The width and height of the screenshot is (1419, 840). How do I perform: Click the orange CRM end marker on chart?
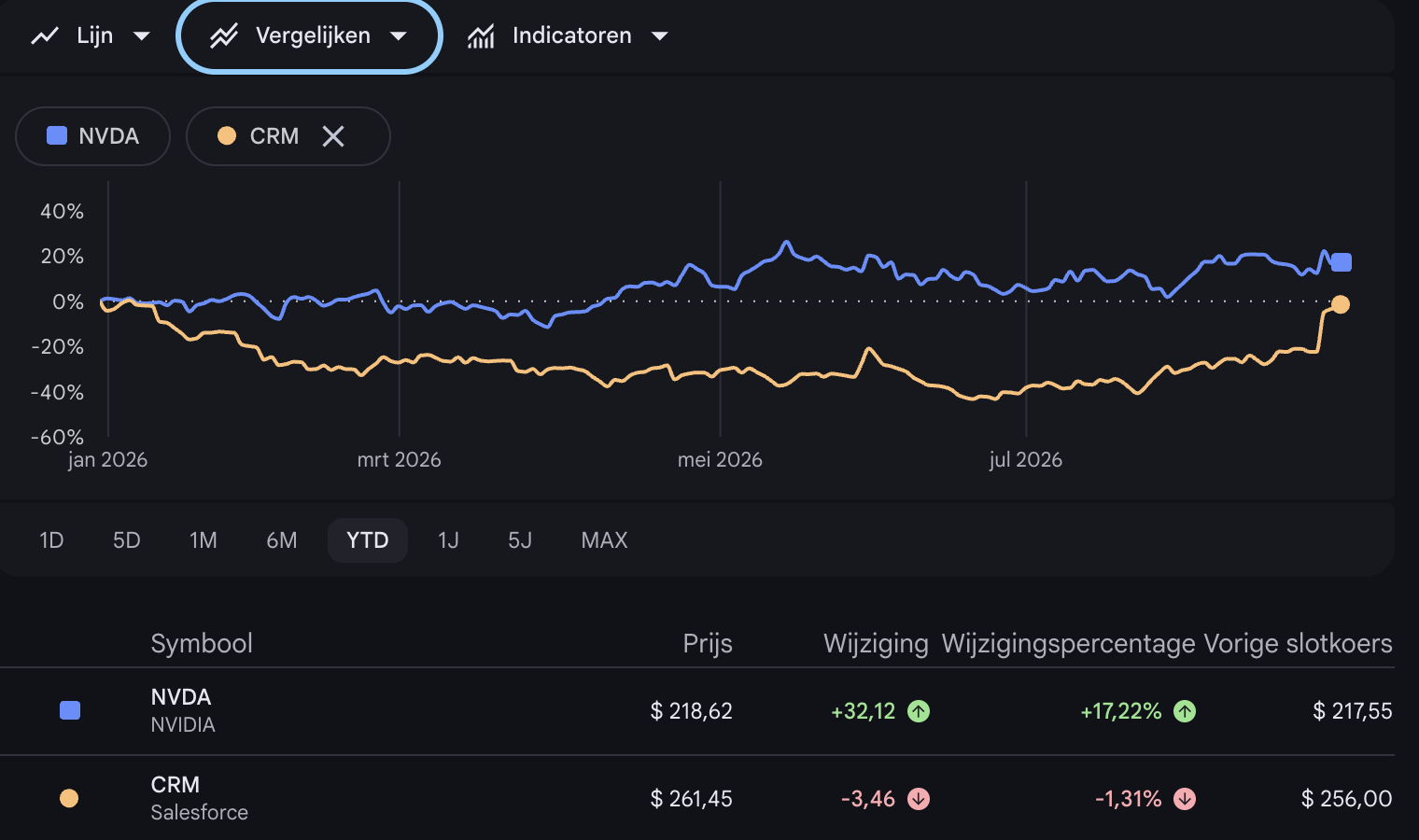(x=1341, y=304)
